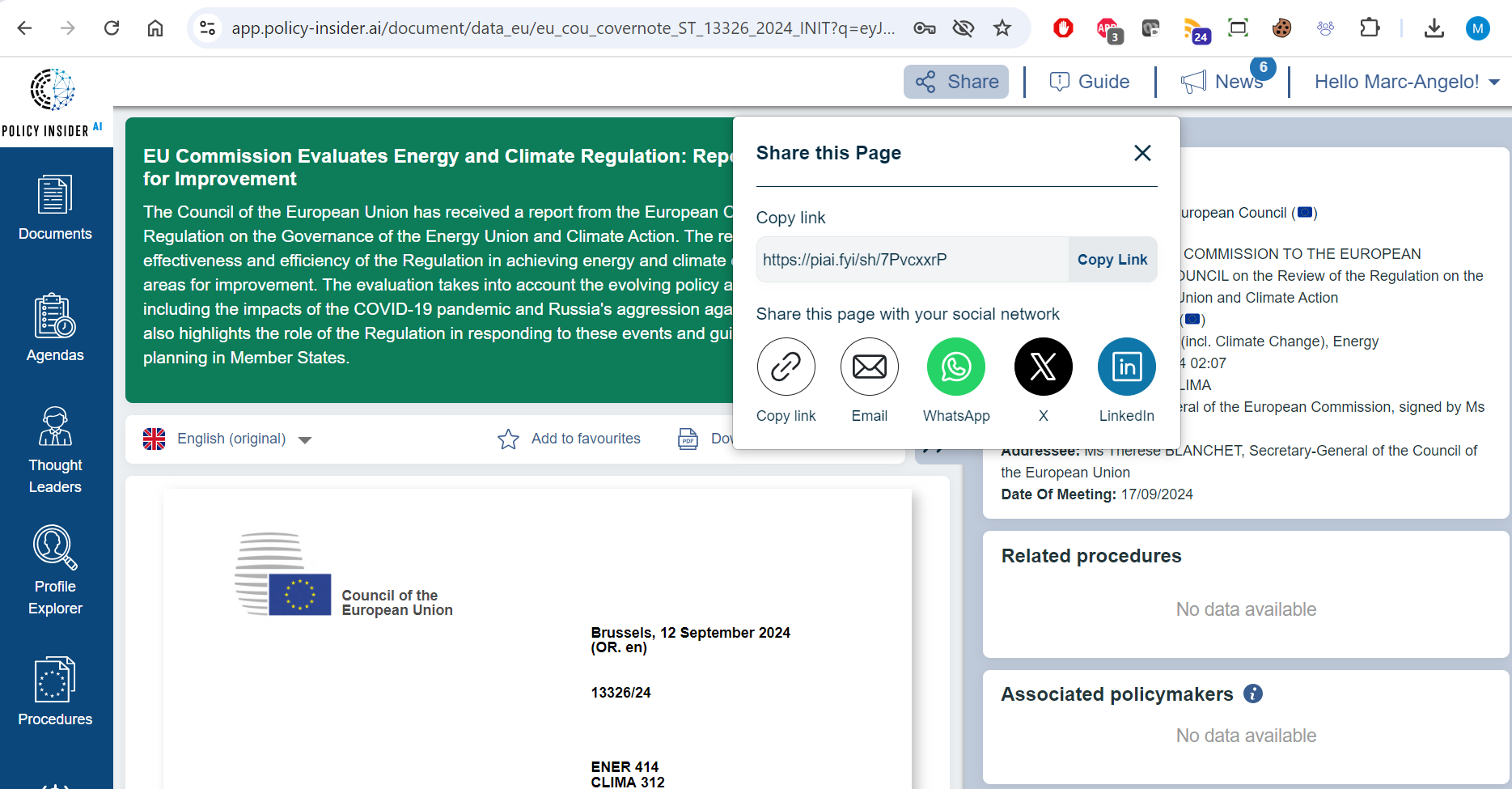Share the page on X
The width and height of the screenshot is (1512, 789).
point(1043,367)
